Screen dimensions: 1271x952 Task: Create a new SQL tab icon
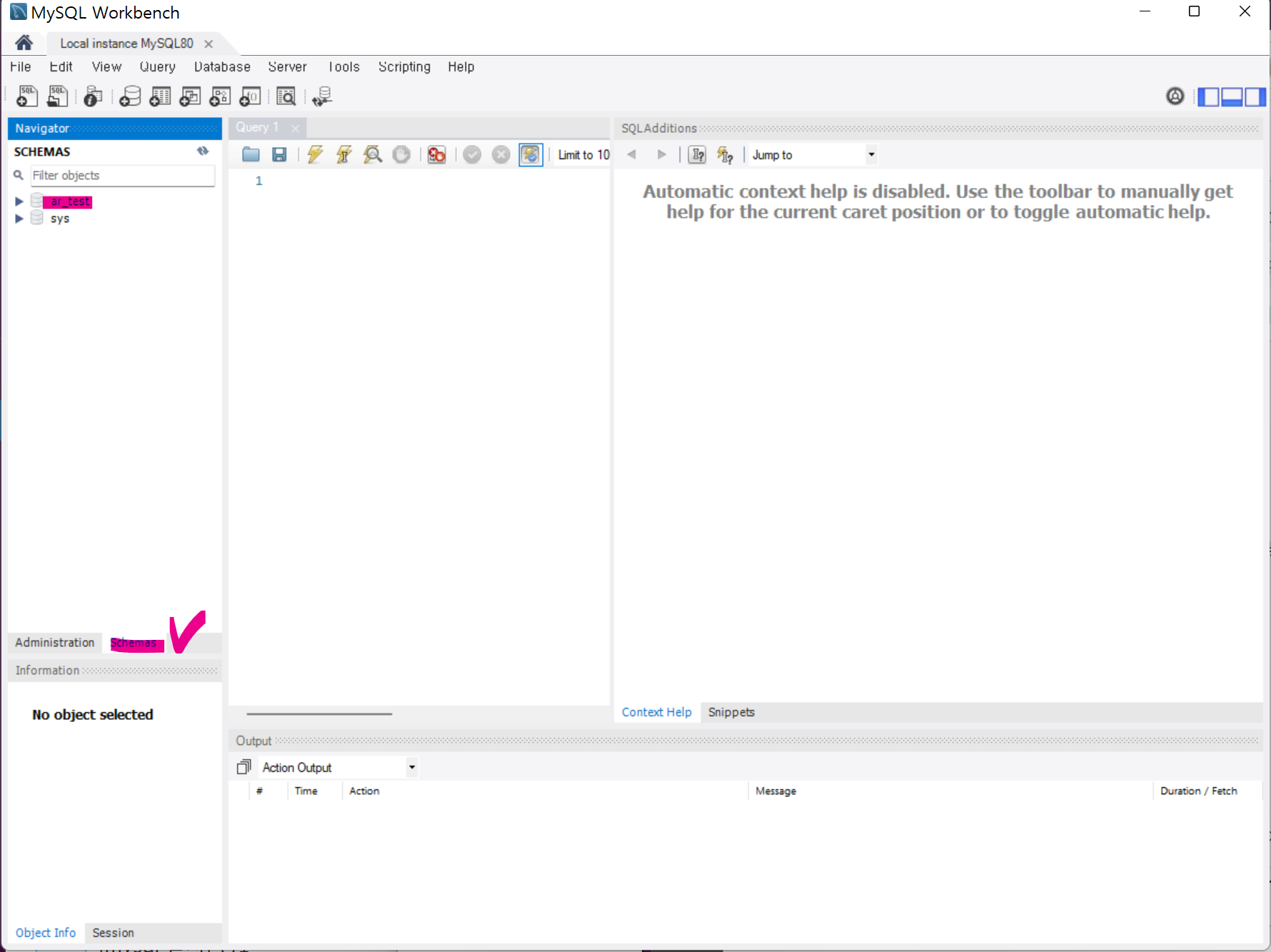tap(27, 96)
